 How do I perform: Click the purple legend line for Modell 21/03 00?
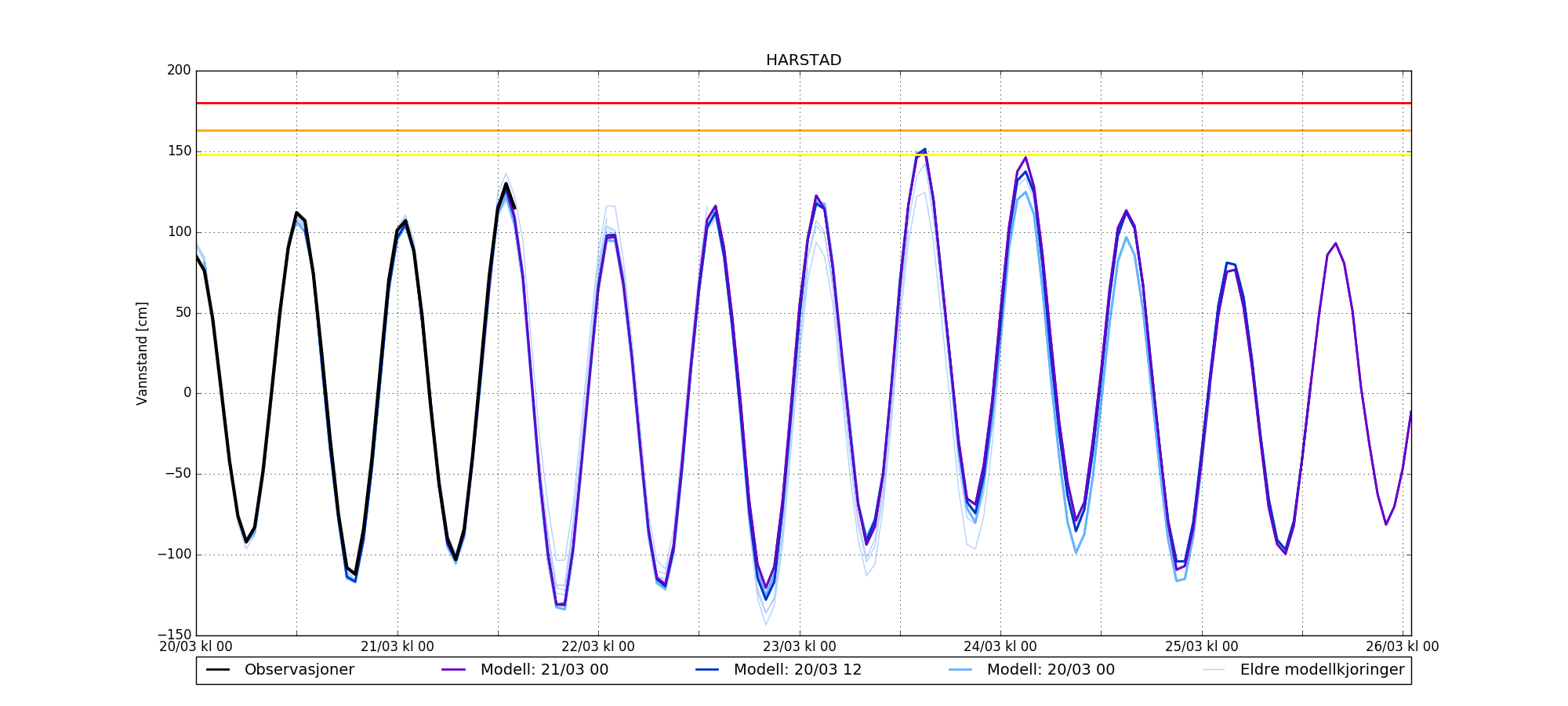(x=454, y=670)
